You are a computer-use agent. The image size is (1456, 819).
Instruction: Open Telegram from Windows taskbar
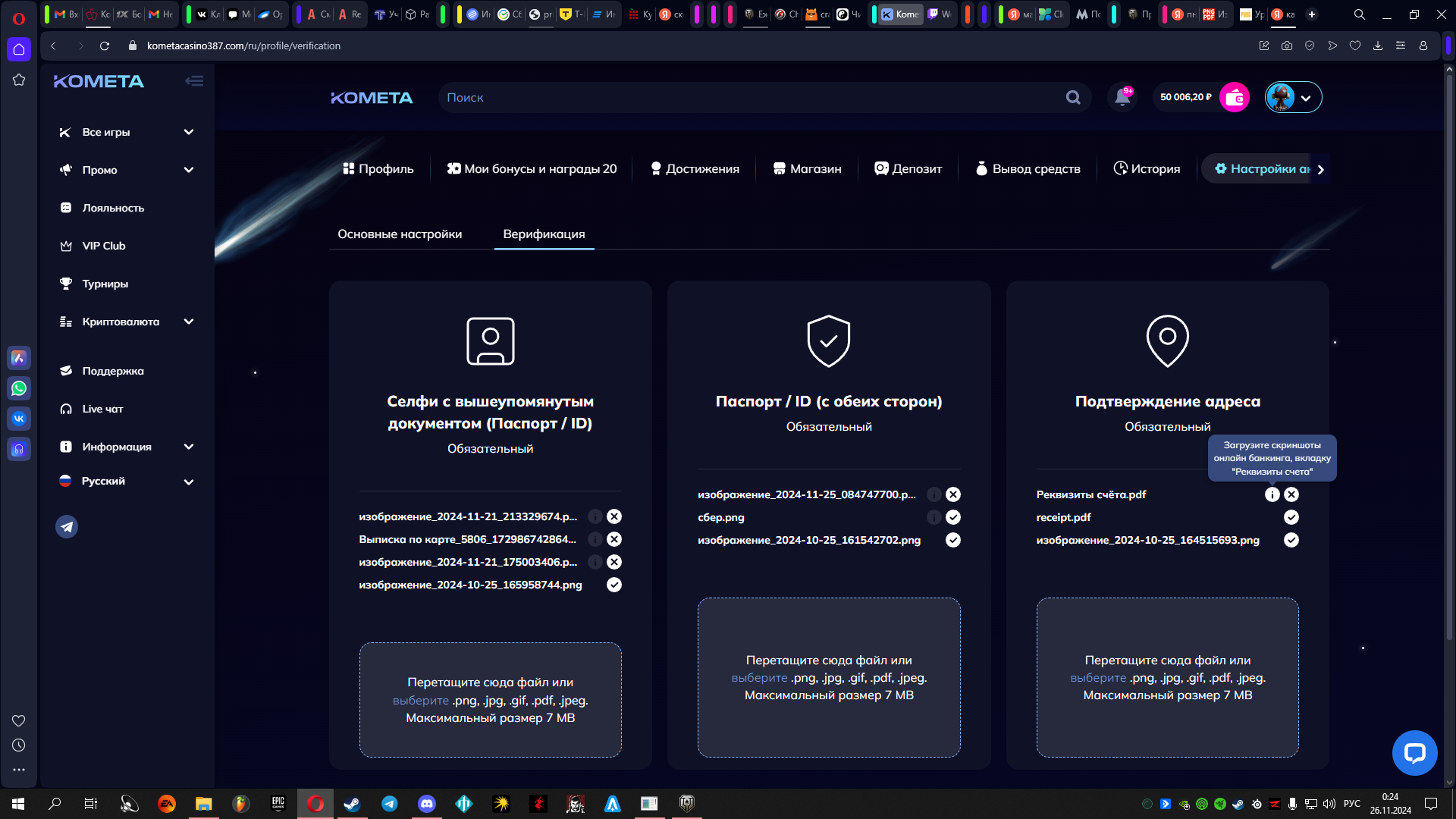pos(390,804)
